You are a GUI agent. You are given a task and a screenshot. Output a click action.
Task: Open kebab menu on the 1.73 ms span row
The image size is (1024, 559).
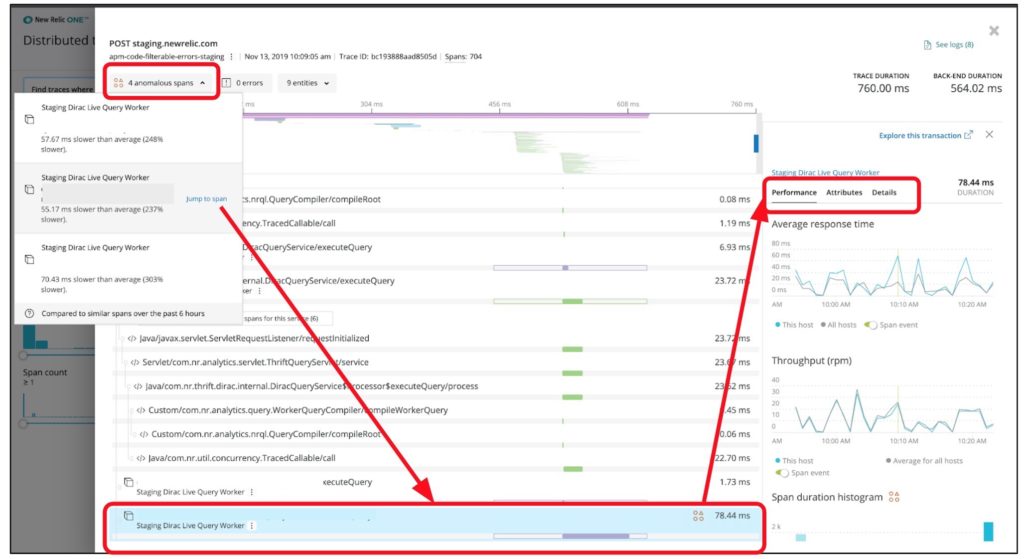[x=252, y=492]
